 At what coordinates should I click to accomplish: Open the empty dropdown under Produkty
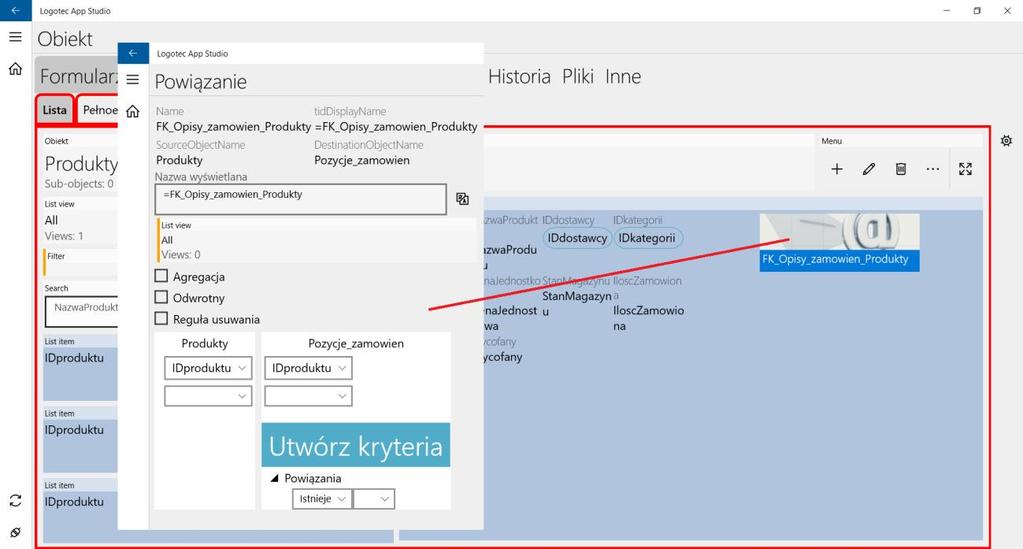tap(208, 396)
